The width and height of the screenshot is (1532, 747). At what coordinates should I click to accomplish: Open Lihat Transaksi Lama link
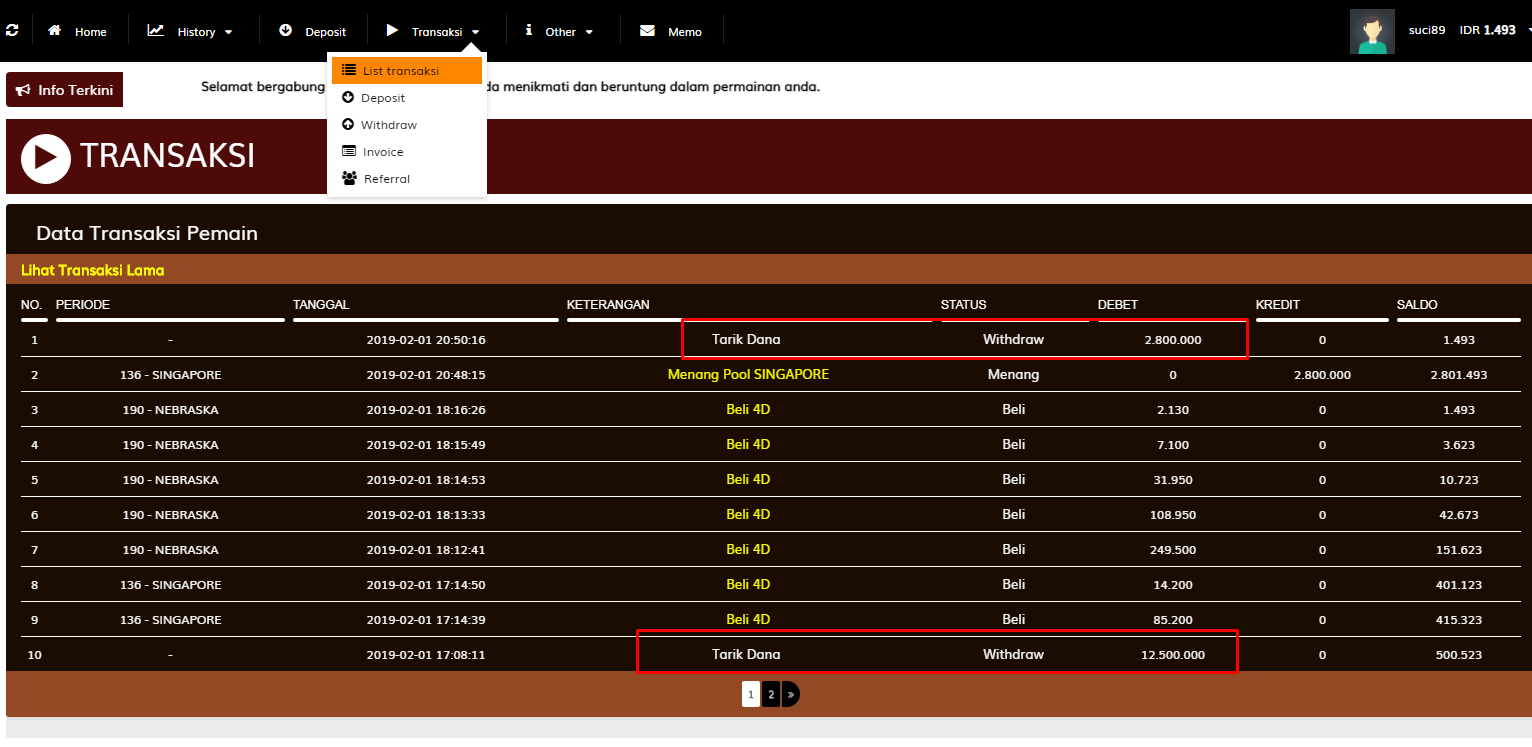pyautogui.click(x=92, y=270)
